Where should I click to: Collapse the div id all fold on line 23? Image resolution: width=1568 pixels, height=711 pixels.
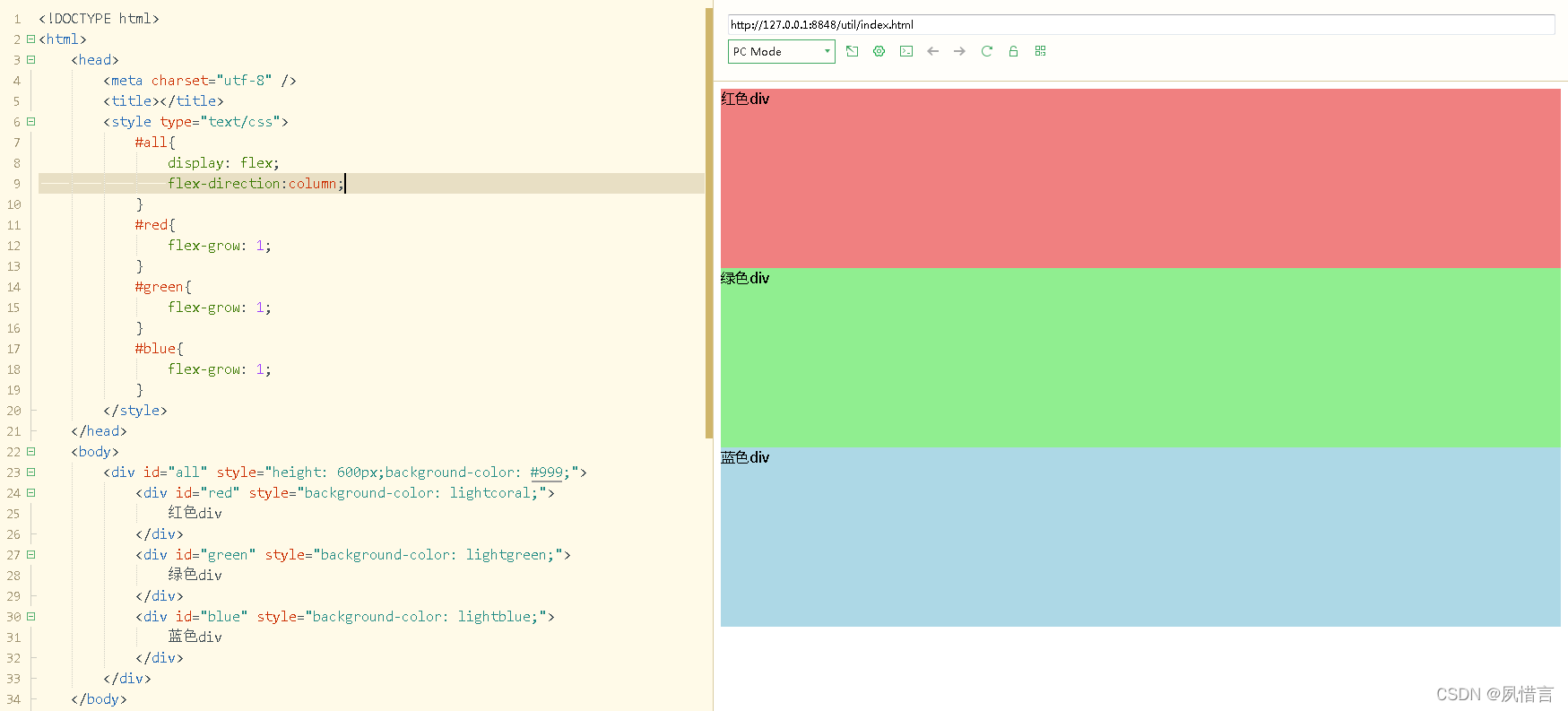click(30, 472)
